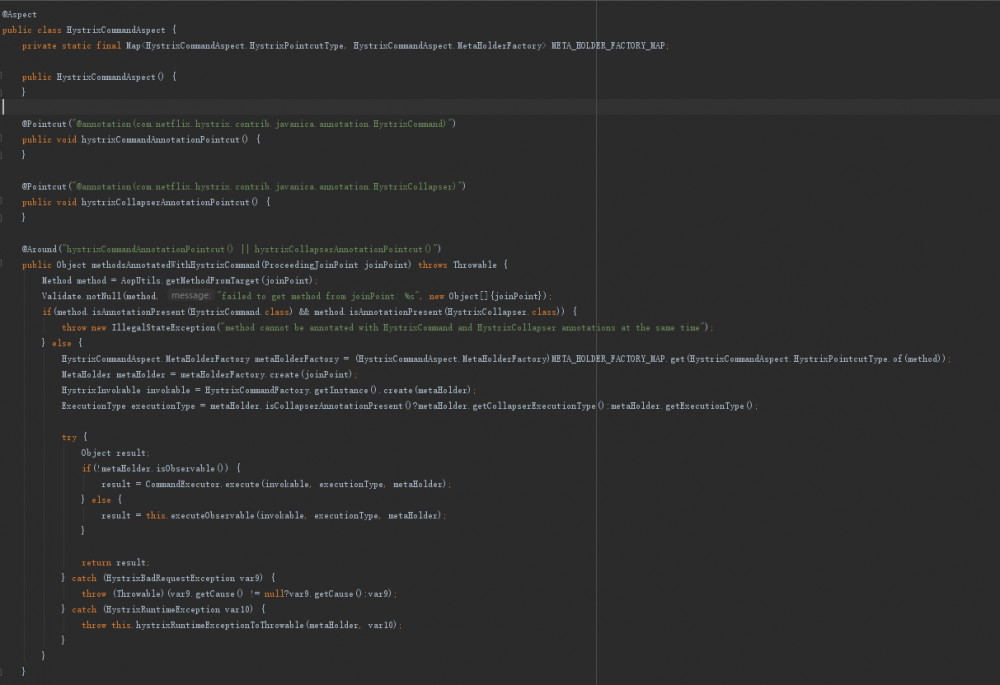The image size is (1000, 685).
Task: Click getMethodFromTarget in the AopUtils call
Action: (213, 281)
